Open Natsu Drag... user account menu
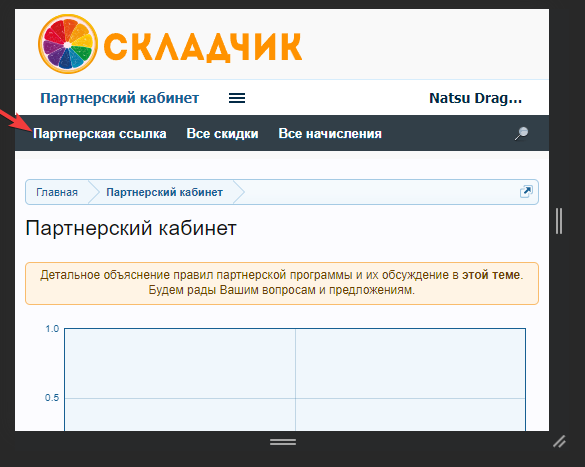The width and height of the screenshot is (585, 467). [475, 98]
